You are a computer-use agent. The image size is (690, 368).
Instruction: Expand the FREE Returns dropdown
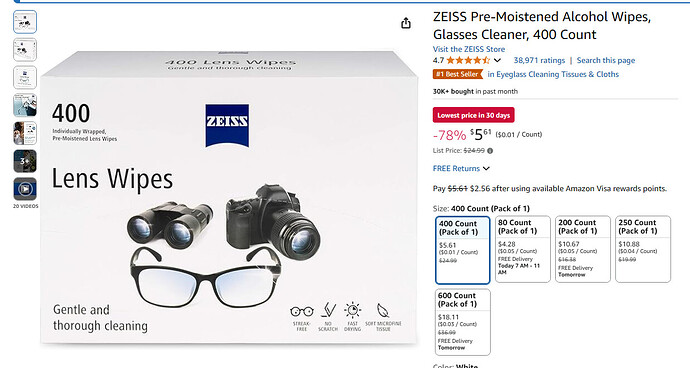coord(486,168)
